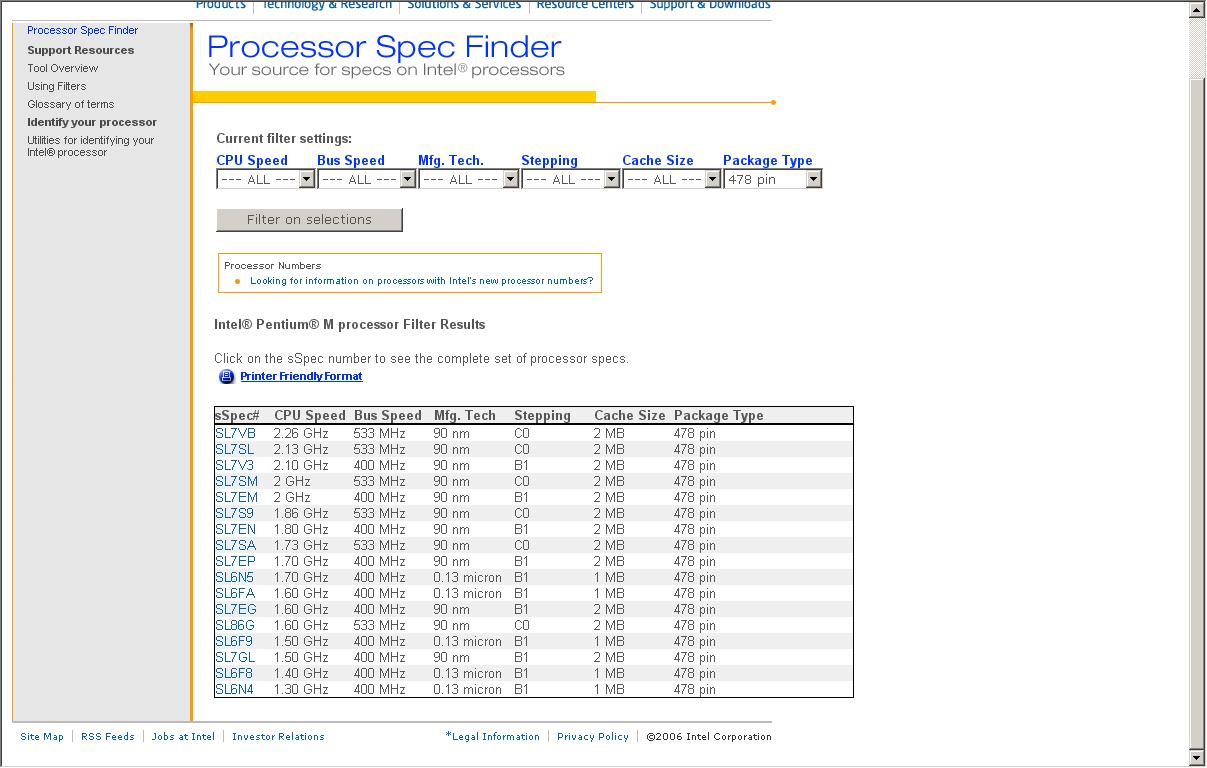Open sSpec number SL7S9
Viewport: 1207px width, 768px height.
pyautogui.click(x=235, y=514)
